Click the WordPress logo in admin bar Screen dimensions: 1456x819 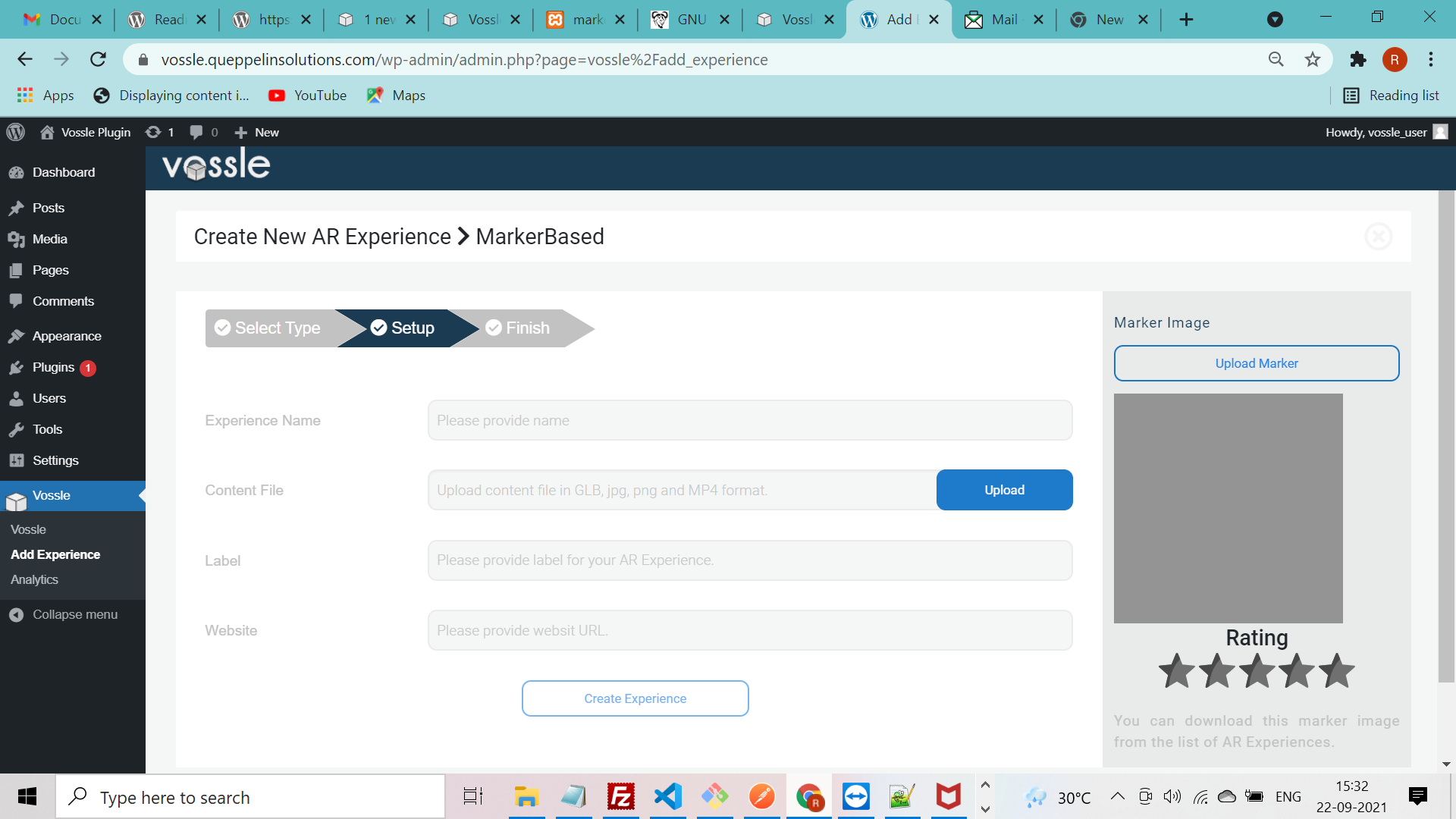[x=16, y=132]
